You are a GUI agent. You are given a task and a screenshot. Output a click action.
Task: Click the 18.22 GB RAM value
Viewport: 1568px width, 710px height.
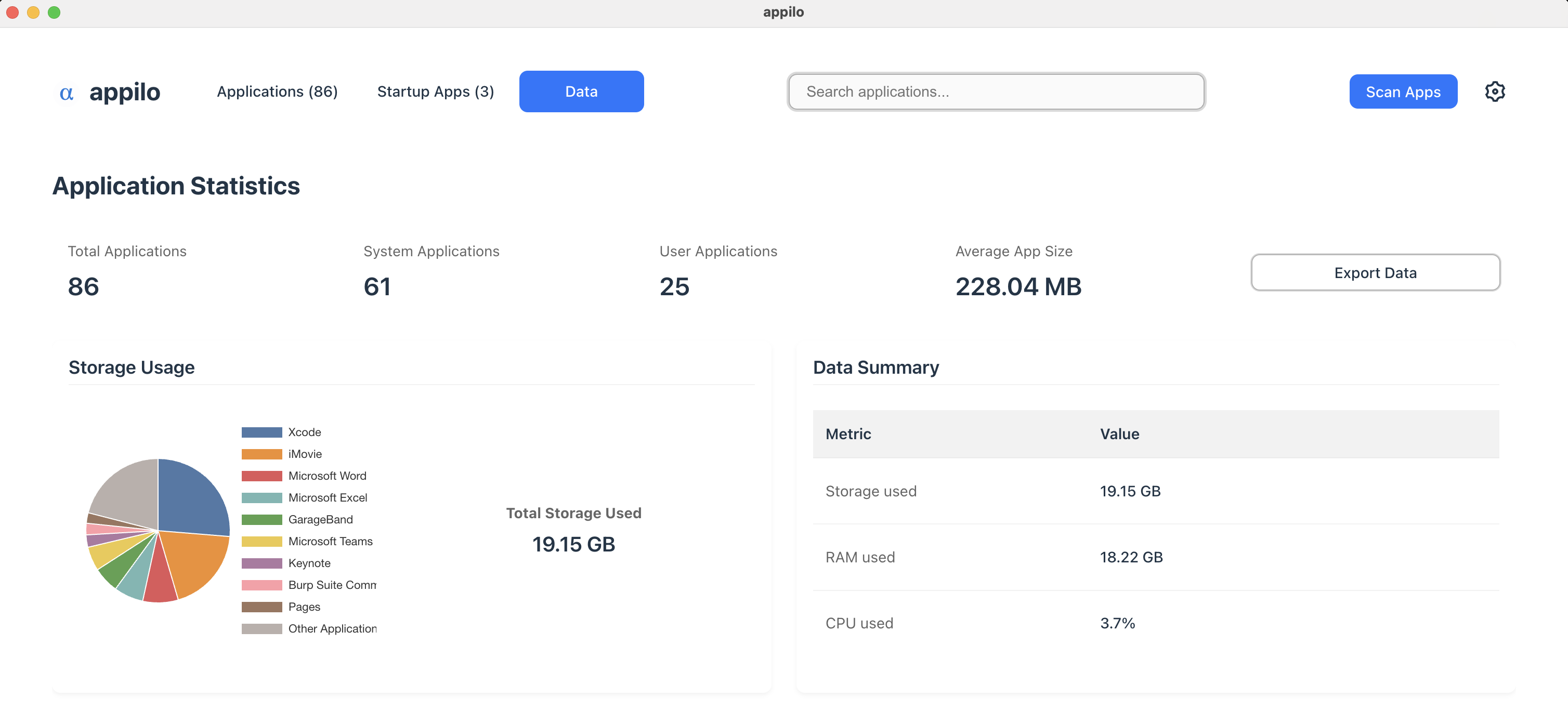click(1131, 558)
